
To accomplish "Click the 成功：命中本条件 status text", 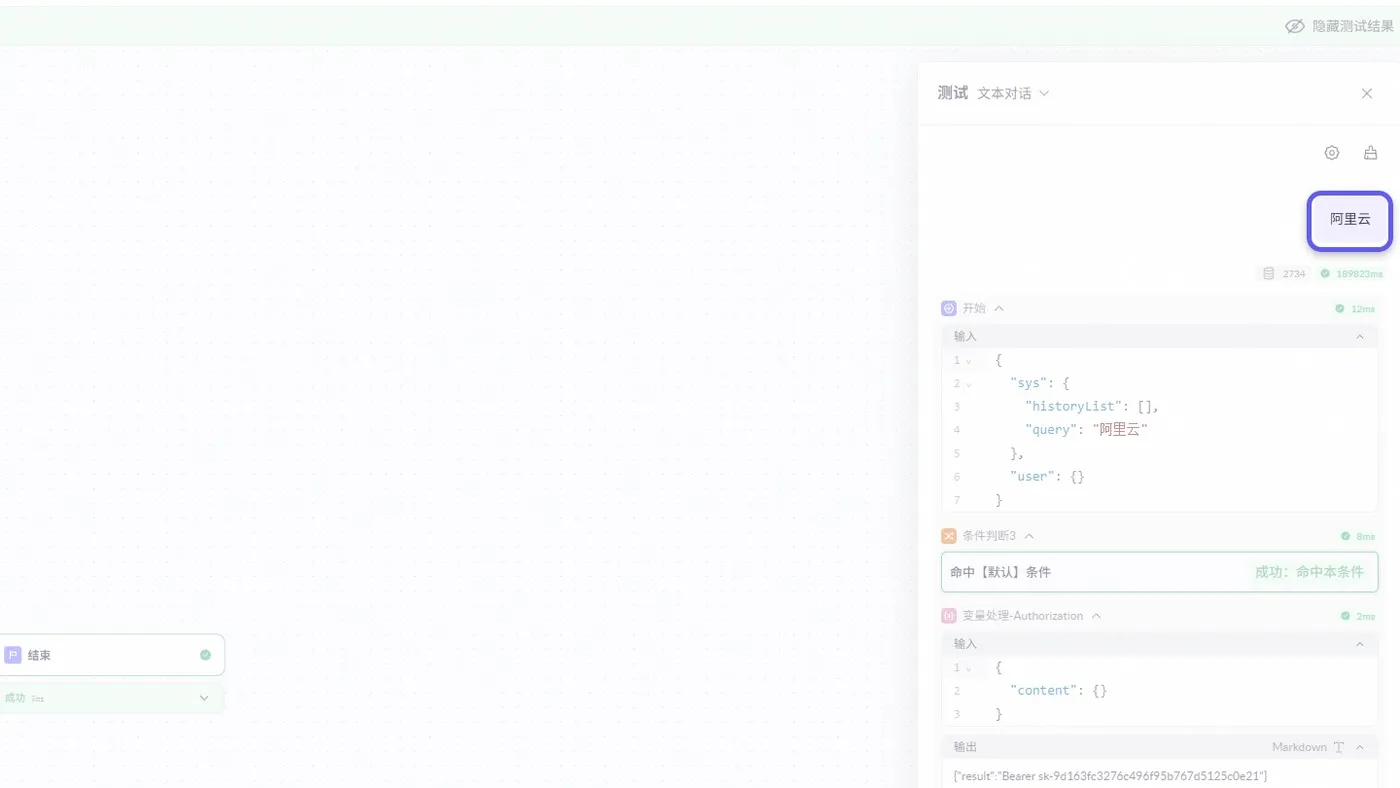I will click(x=1310, y=572).
